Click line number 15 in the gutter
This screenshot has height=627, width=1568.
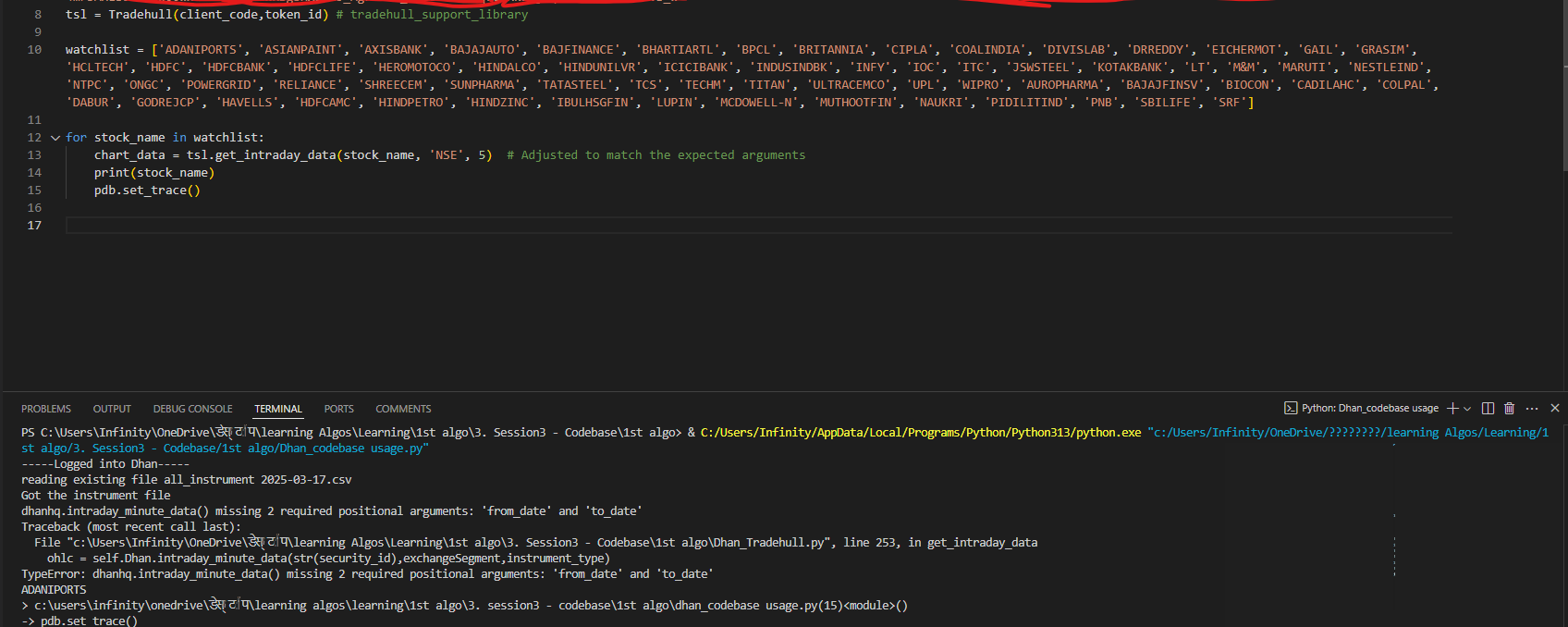pyautogui.click(x=34, y=191)
